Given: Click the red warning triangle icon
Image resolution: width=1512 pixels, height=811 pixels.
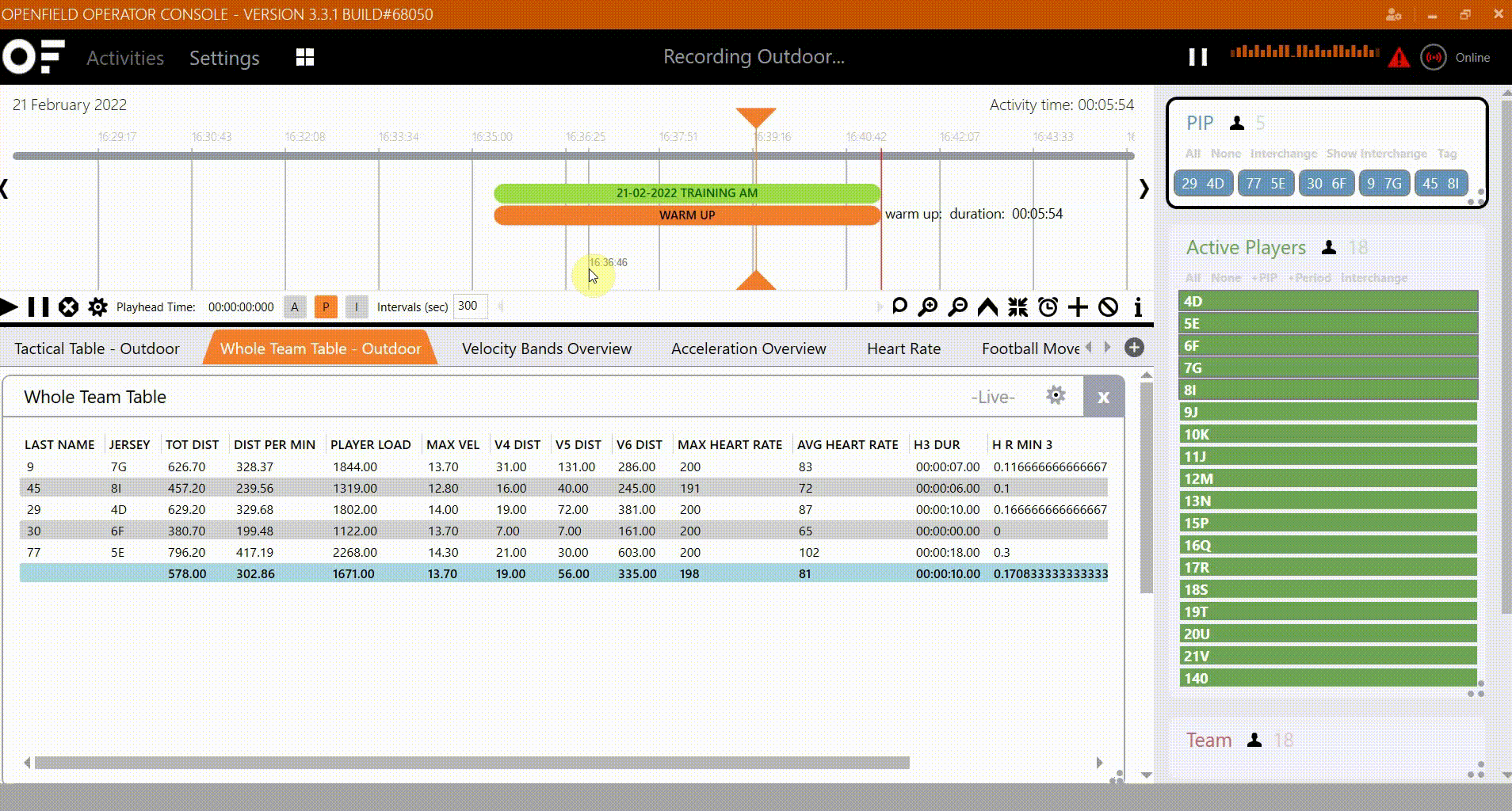Looking at the screenshot, I should [x=1399, y=58].
